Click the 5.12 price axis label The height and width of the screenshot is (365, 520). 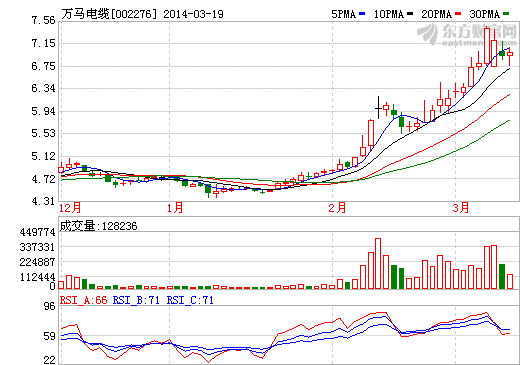[x=43, y=156]
